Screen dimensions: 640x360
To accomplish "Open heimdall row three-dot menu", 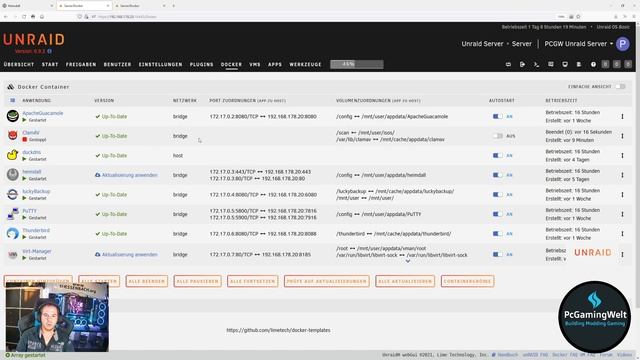I will (622, 175).
